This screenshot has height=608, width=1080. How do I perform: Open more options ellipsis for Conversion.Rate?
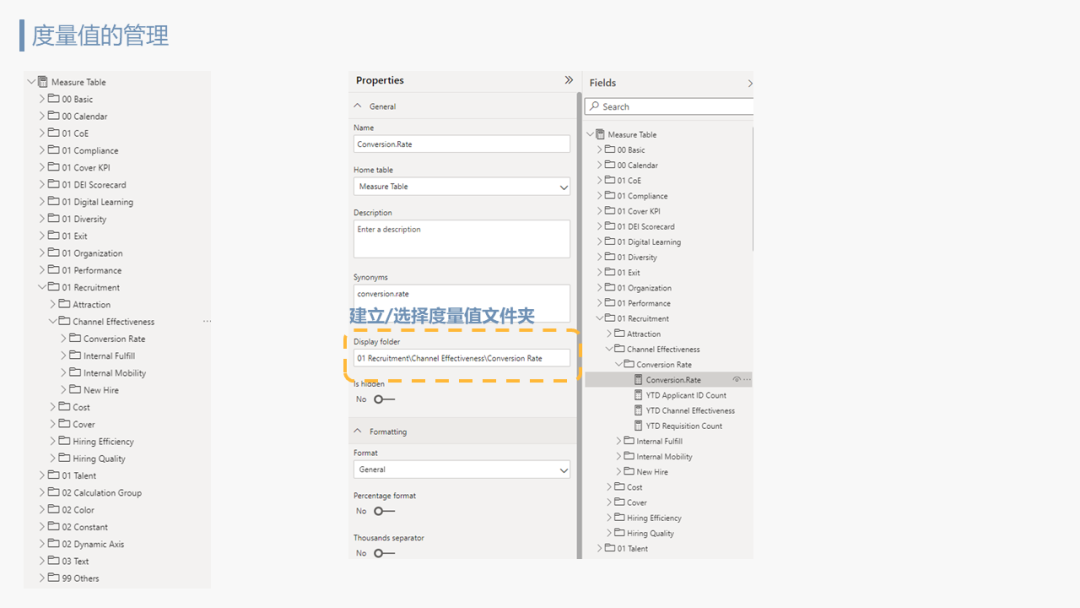tap(747, 380)
